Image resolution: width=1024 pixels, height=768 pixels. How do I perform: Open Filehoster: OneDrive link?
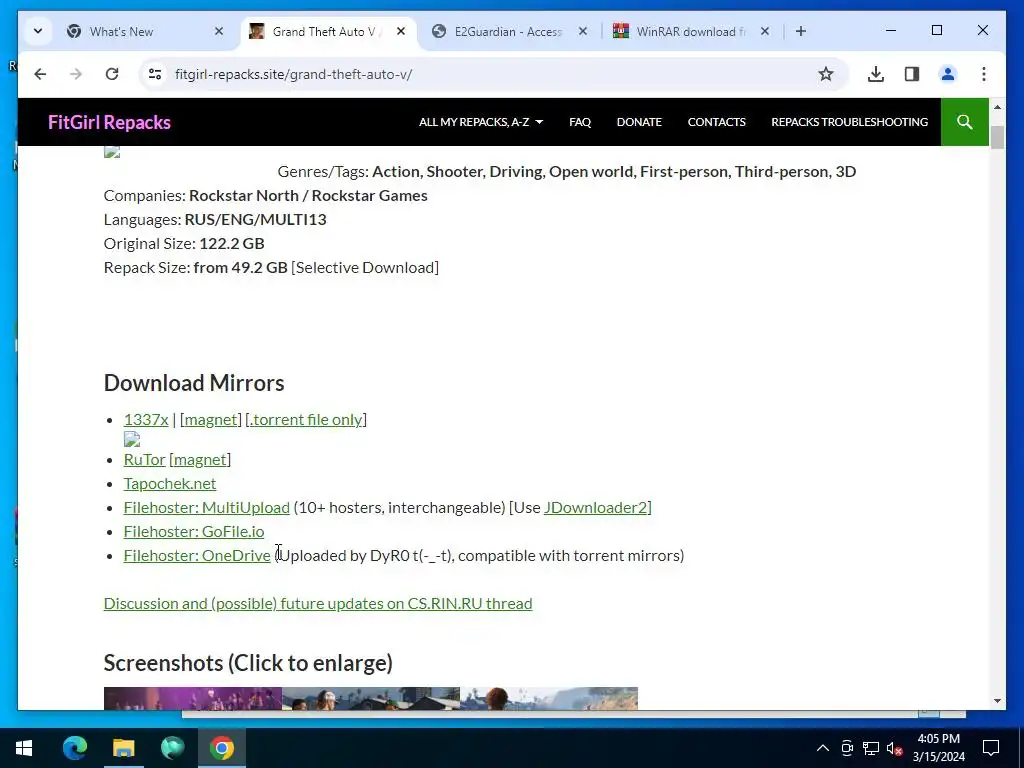tap(197, 556)
